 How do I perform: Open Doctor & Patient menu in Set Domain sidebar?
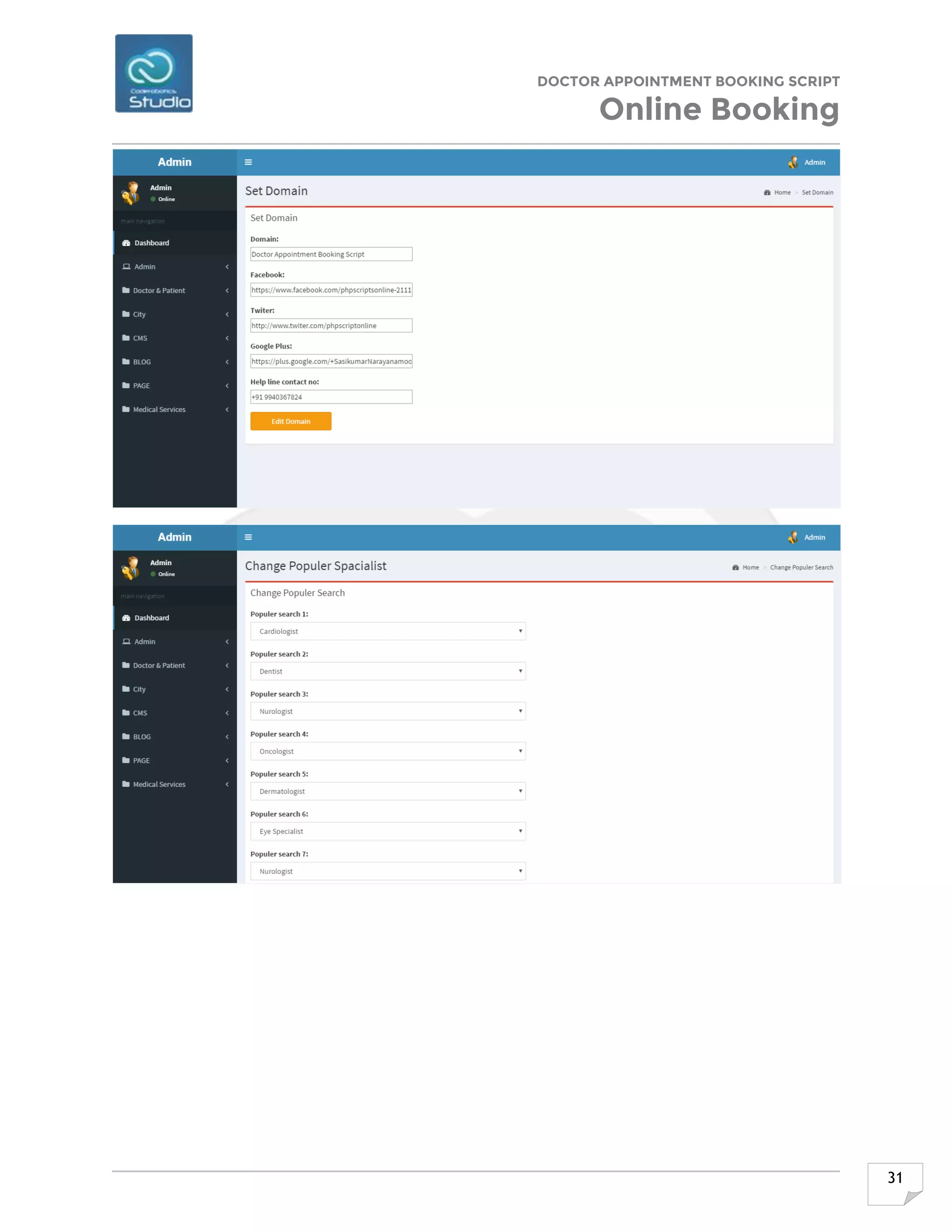(175, 291)
